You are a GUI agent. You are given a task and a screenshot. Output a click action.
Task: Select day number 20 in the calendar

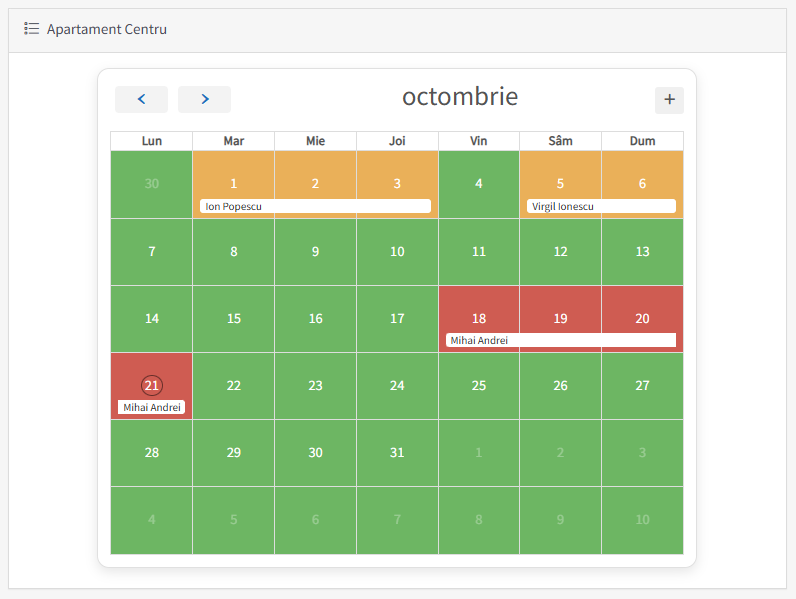click(x=642, y=319)
